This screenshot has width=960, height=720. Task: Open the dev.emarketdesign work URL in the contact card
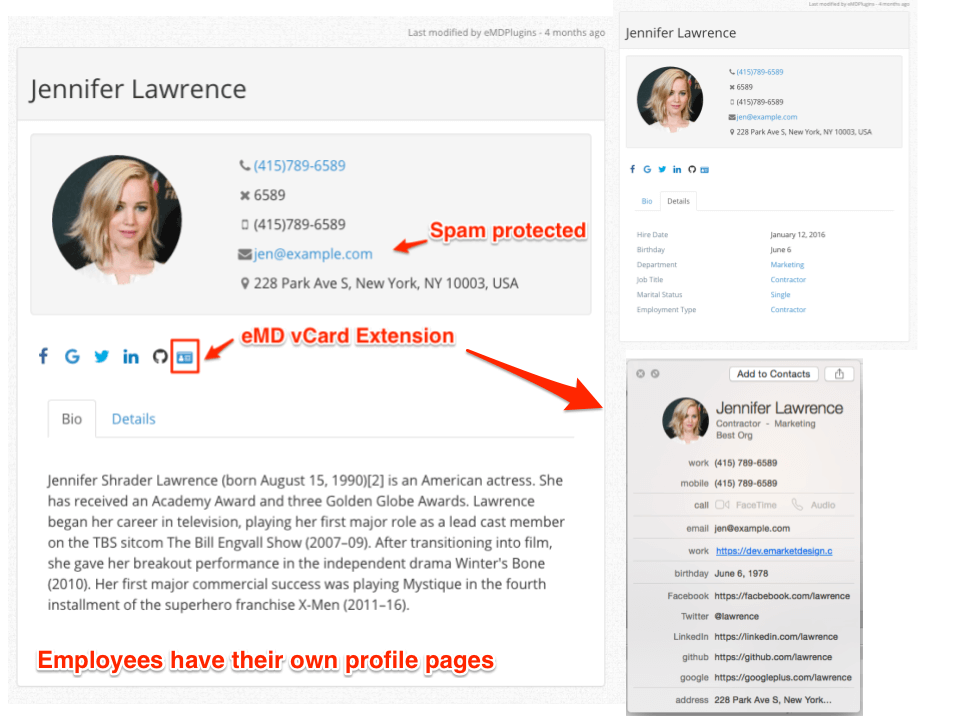tap(774, 551)
